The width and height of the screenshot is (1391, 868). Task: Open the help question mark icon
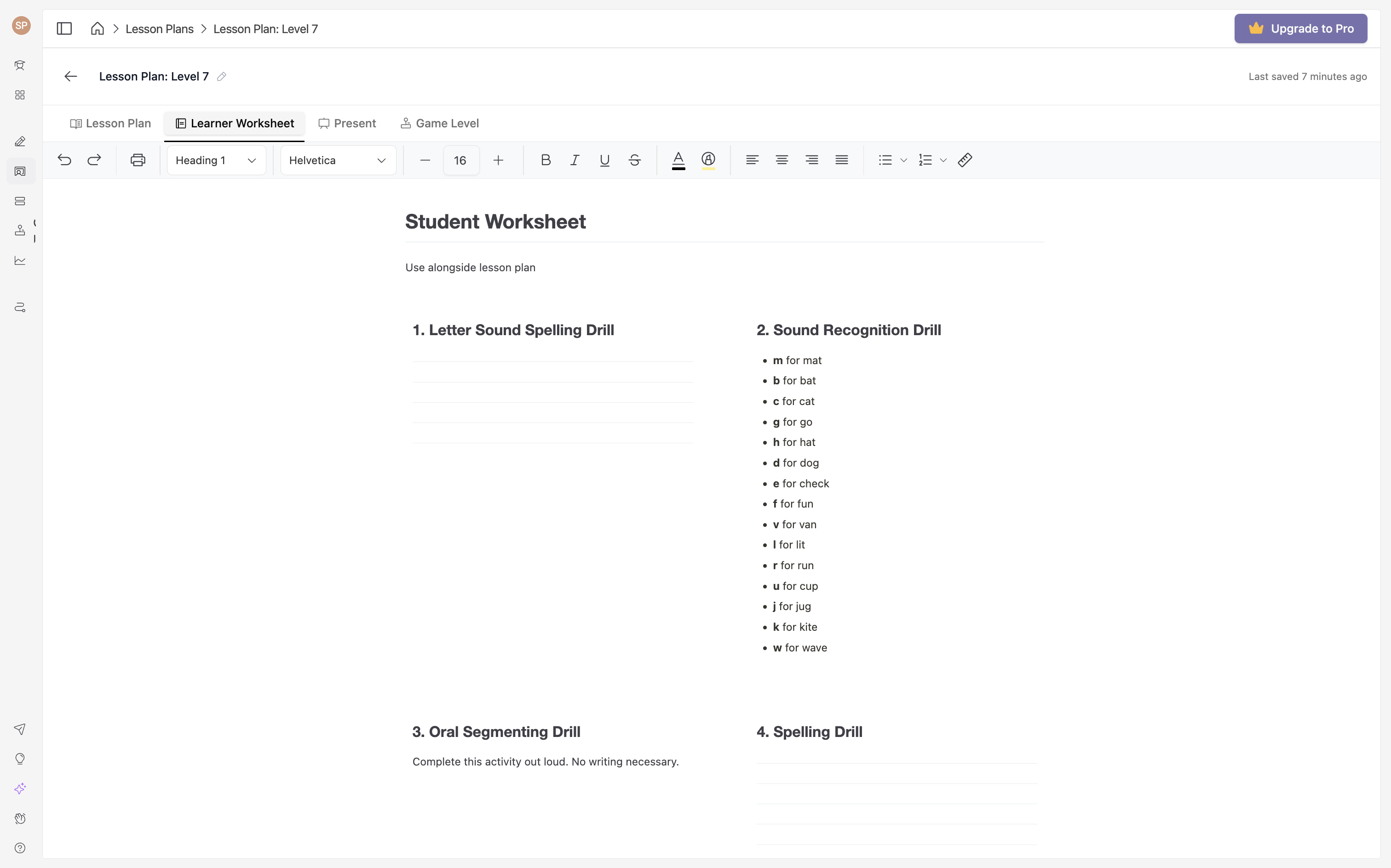pos(20,848)
